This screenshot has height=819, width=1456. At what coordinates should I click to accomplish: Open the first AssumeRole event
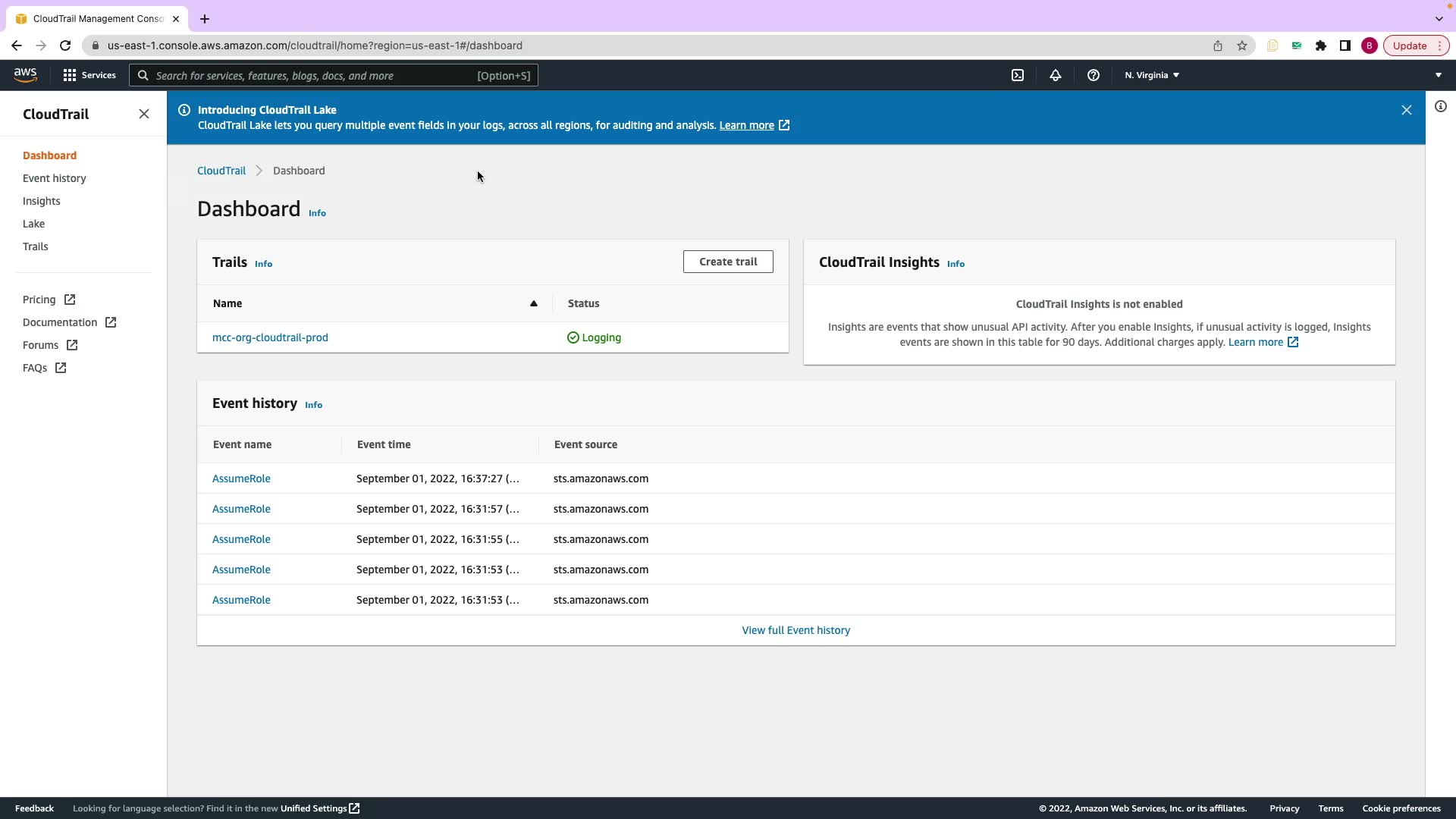241,479
